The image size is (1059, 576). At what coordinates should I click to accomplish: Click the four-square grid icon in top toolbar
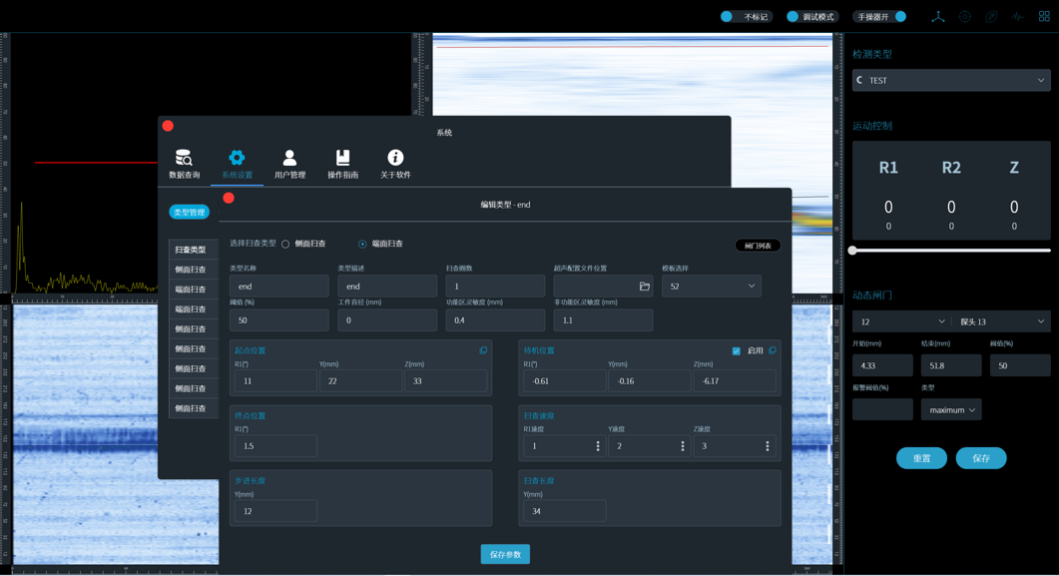[x=1044, y=17]
